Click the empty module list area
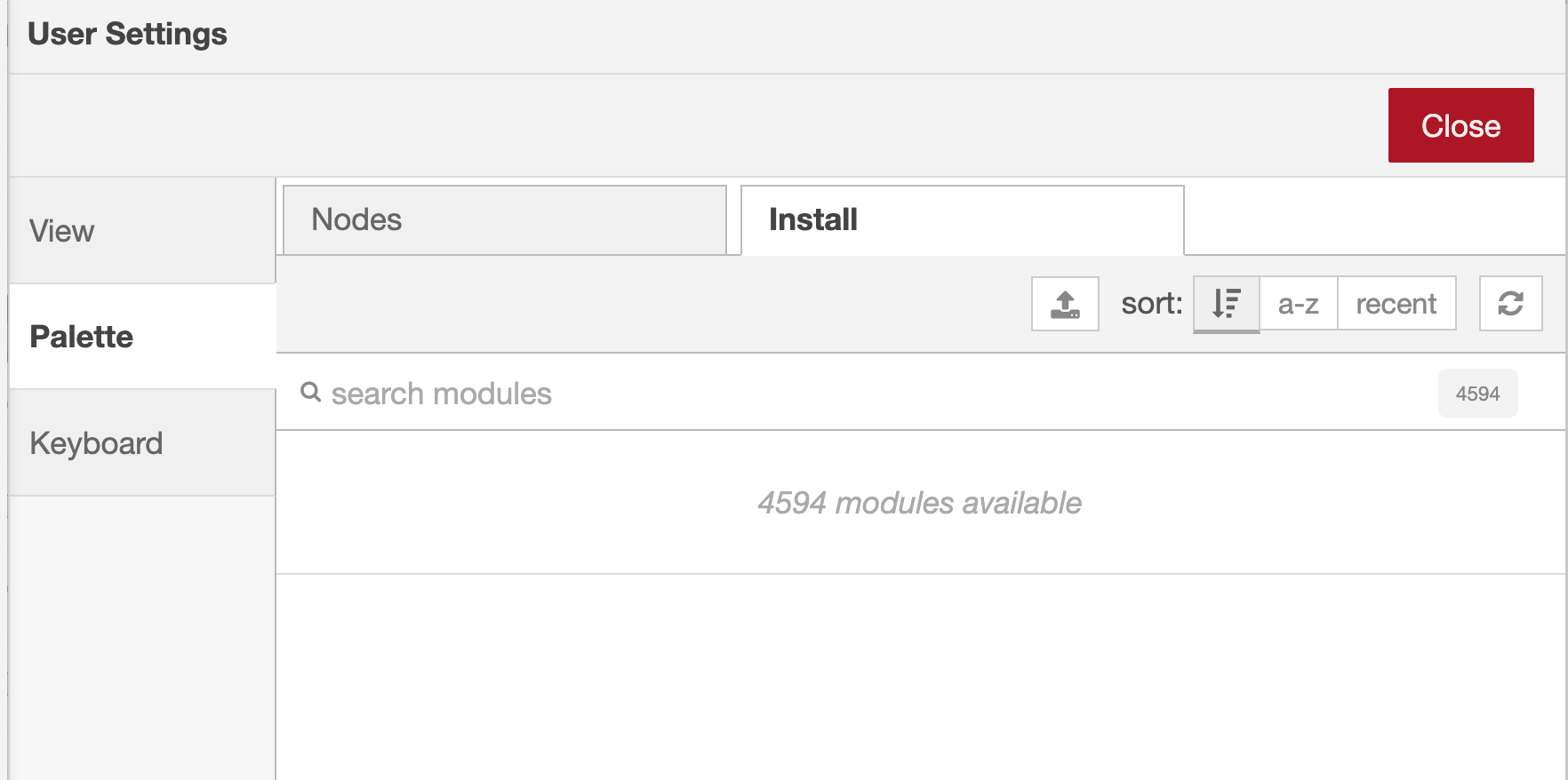This screenshot has width=1568, height=780. (x=921, y=677)
